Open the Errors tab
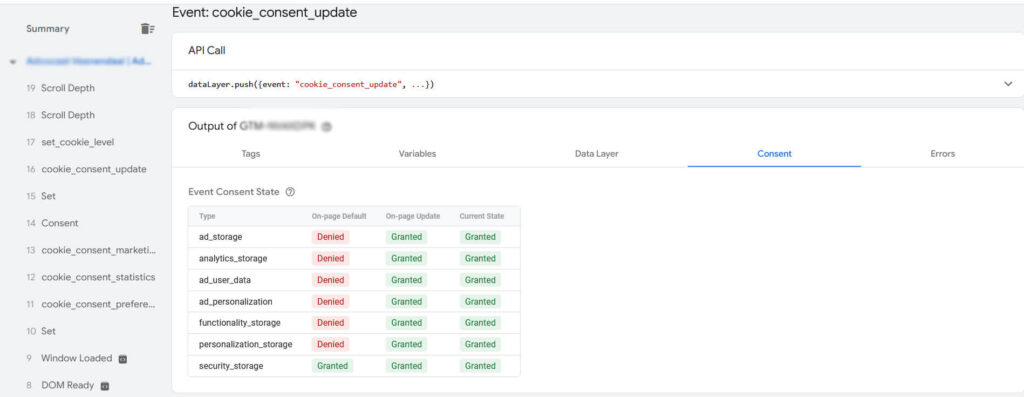 click(942, 154)
